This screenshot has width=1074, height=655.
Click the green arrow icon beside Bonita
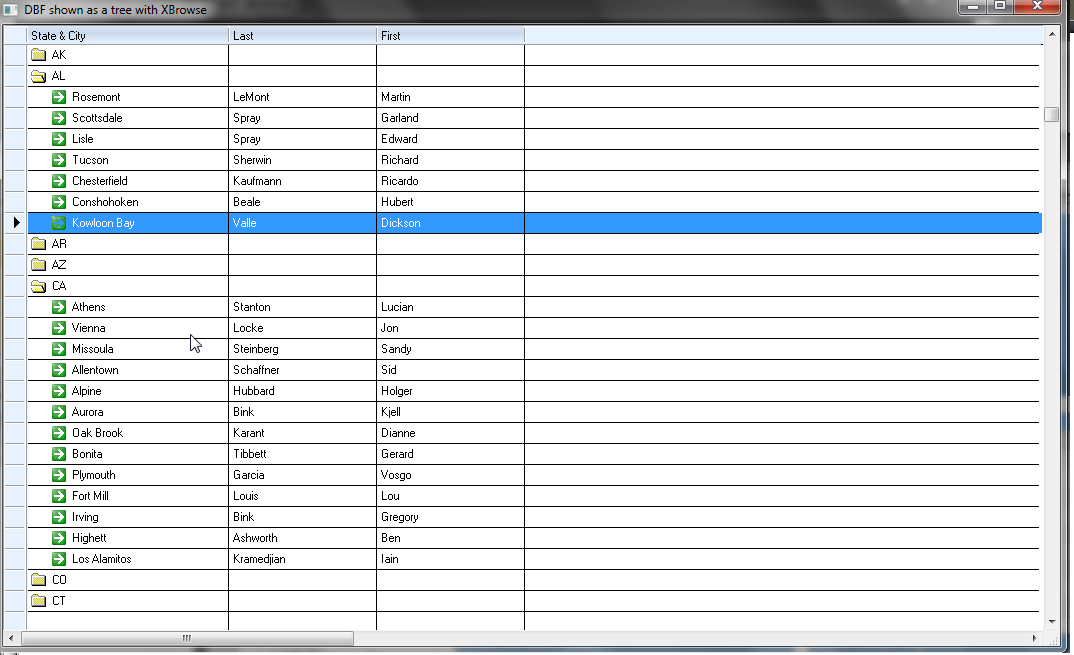click(59, 454)
